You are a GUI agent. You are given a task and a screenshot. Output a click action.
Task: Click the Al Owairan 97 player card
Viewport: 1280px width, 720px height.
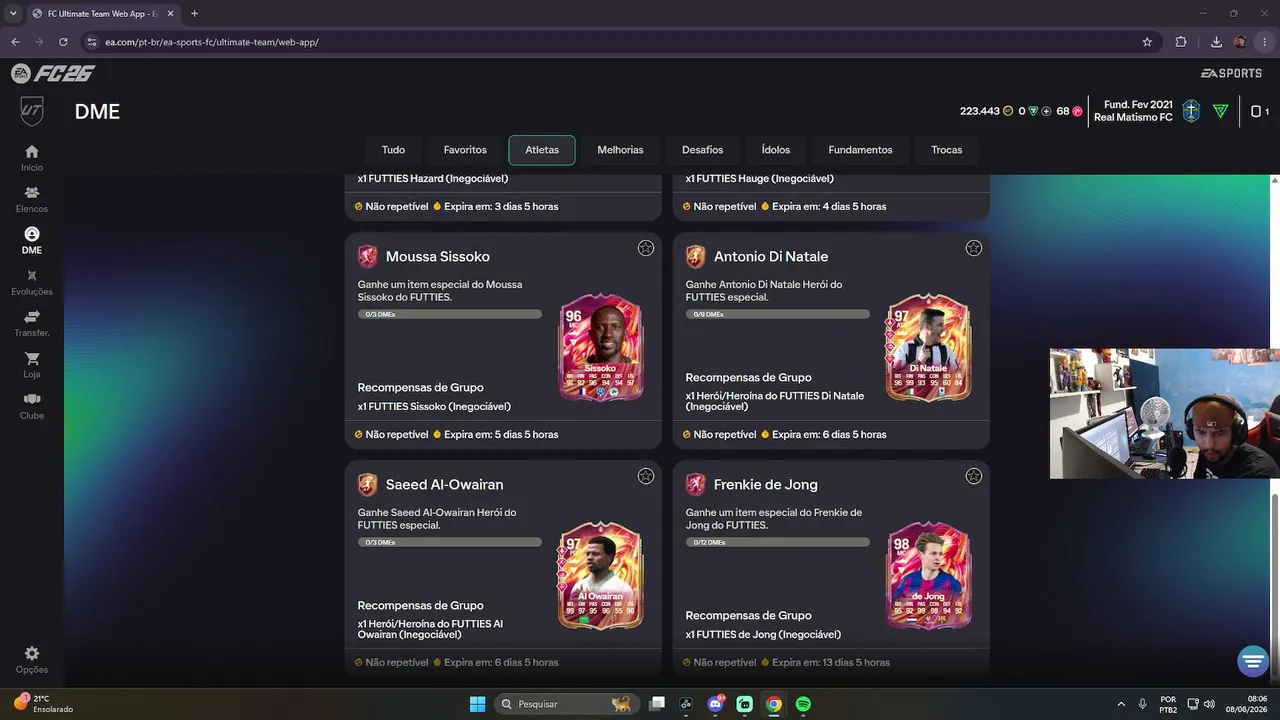(601, 576)
